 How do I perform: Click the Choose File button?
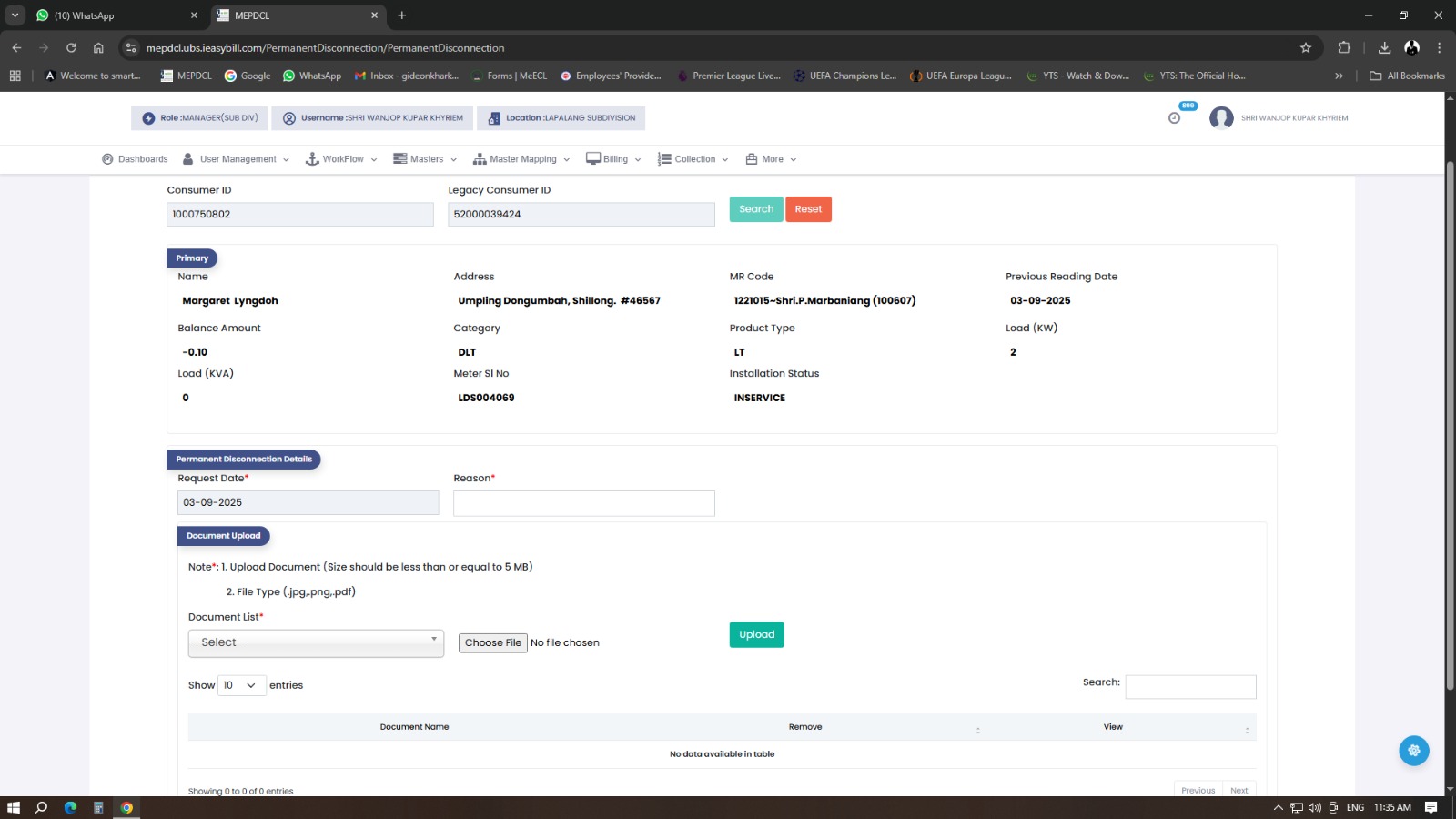(492, 642)
